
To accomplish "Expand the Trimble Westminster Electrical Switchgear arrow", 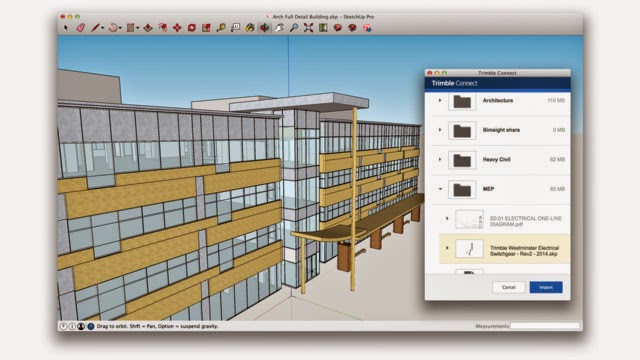I will 447,248.
